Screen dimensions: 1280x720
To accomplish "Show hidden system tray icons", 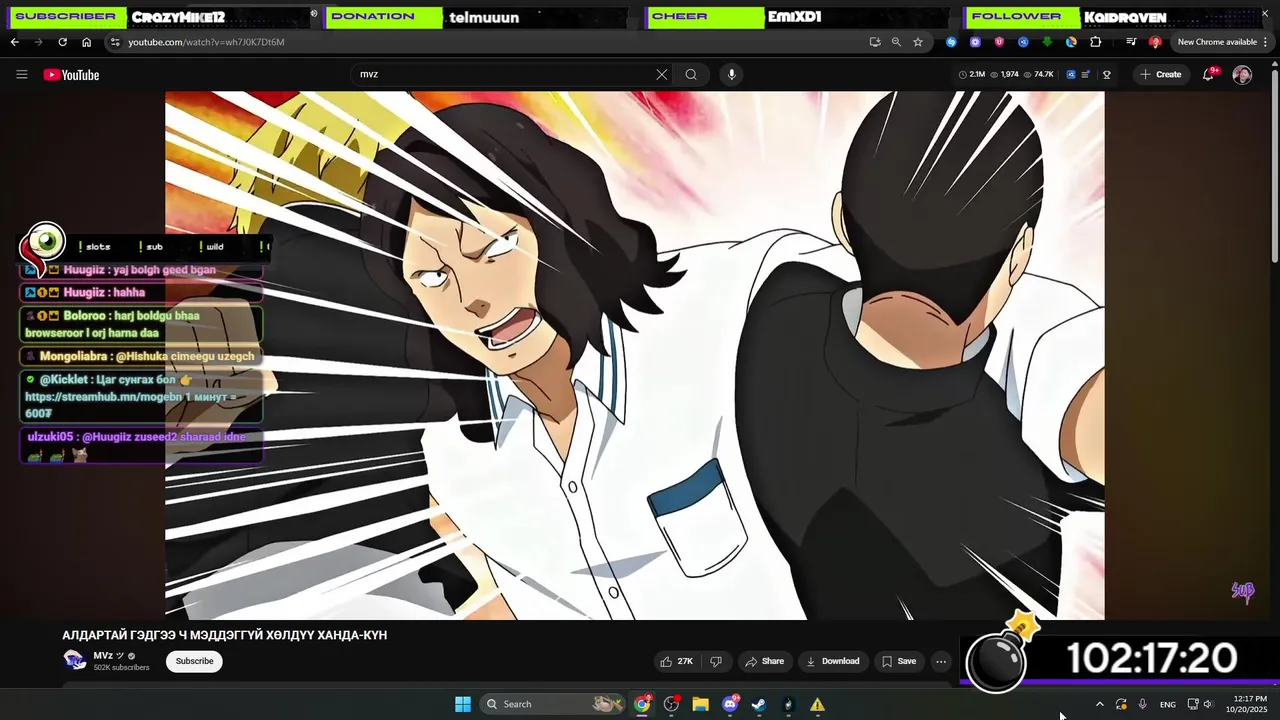I will (1100, 704).
